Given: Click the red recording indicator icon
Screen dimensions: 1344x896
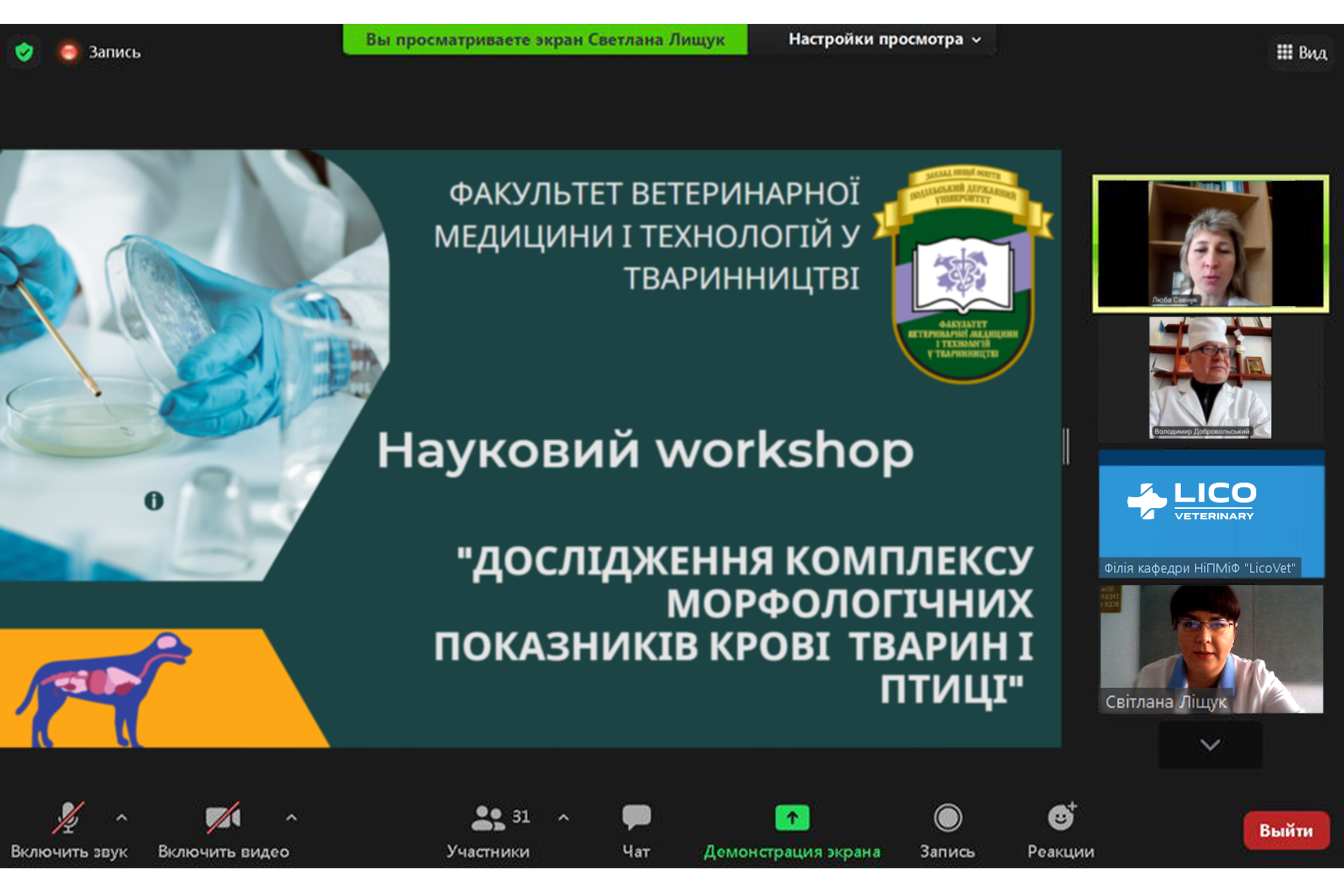Looking at the screenshot, I should coord(68,53).
